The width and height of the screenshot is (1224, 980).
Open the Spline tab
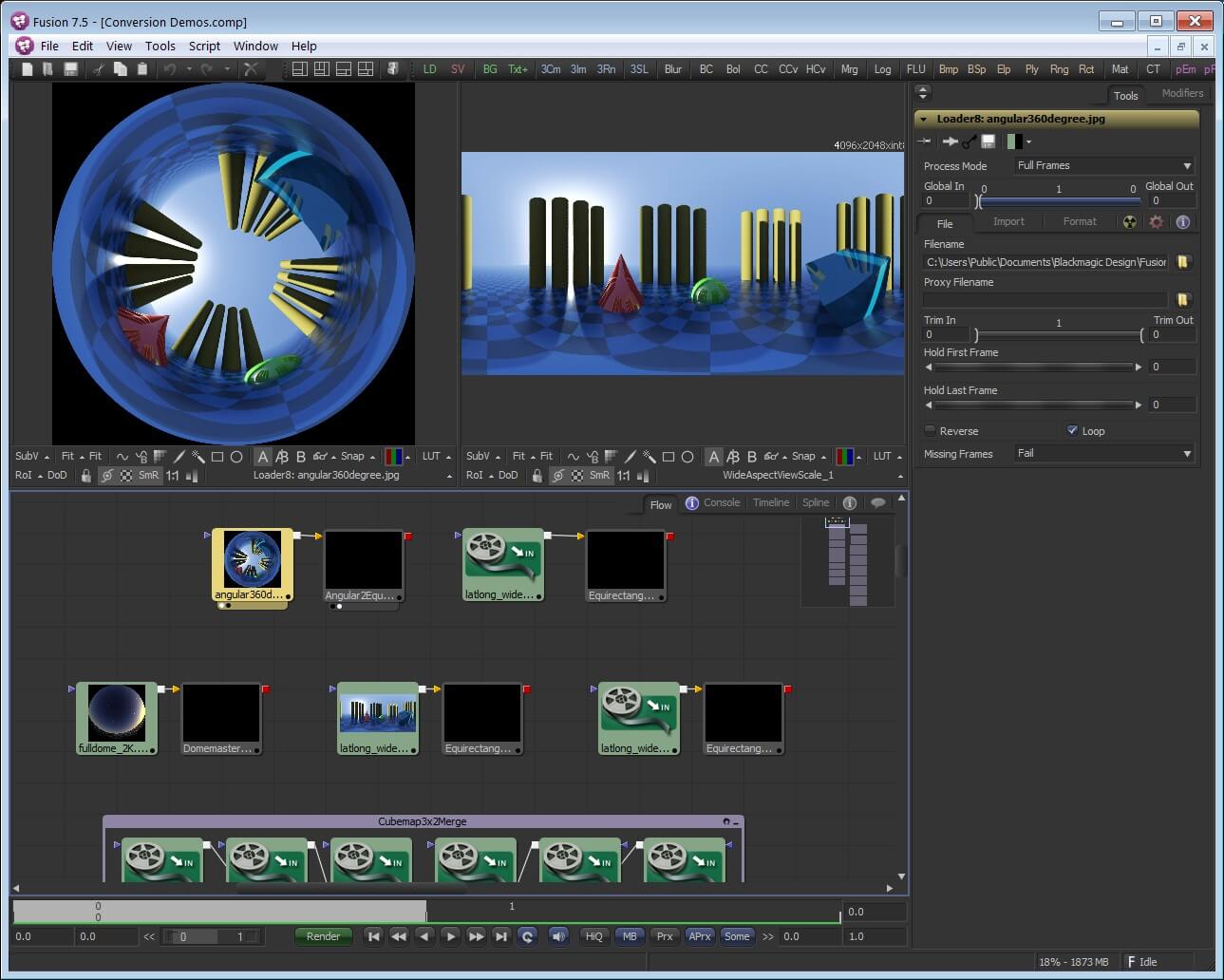coord(816,502)
